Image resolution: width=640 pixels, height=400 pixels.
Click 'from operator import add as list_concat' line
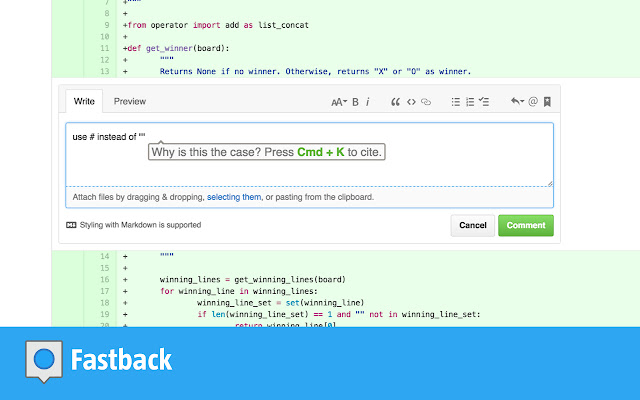pyautogui.click(x=218, y=25)
